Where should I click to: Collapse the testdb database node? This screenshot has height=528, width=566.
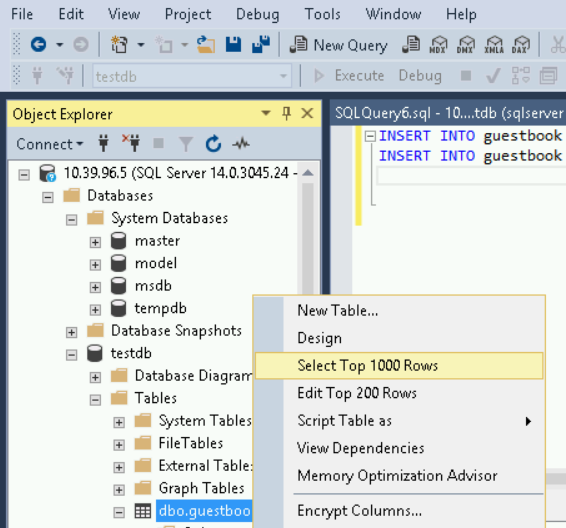[71, 355]
